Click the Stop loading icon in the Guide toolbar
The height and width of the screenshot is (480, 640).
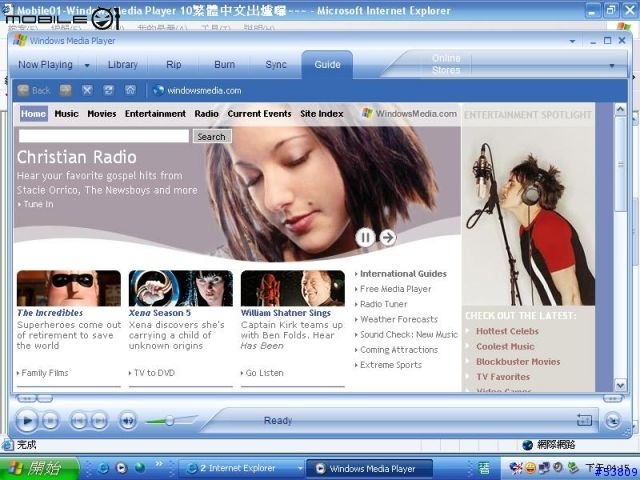[x=87, y=91]
